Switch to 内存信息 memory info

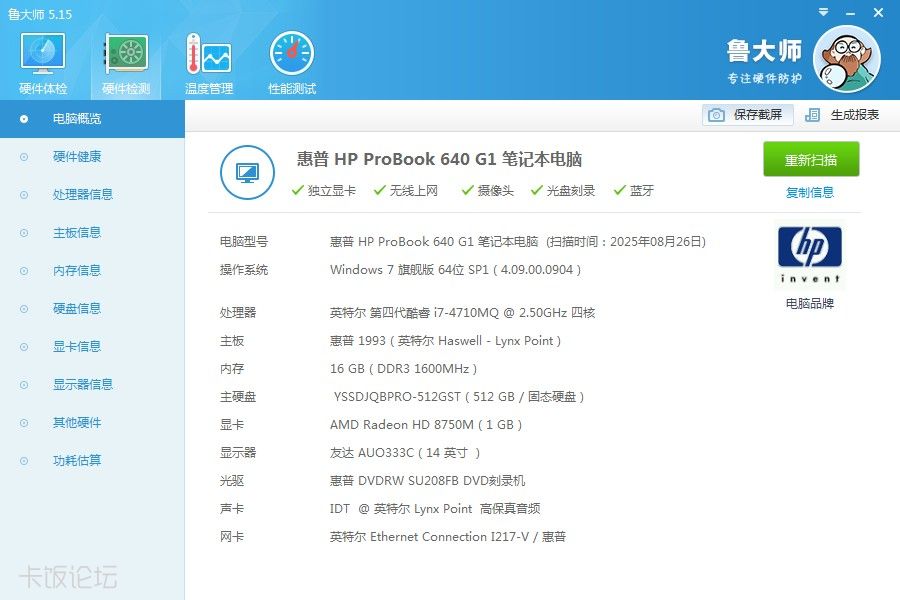tap(77, 271)
